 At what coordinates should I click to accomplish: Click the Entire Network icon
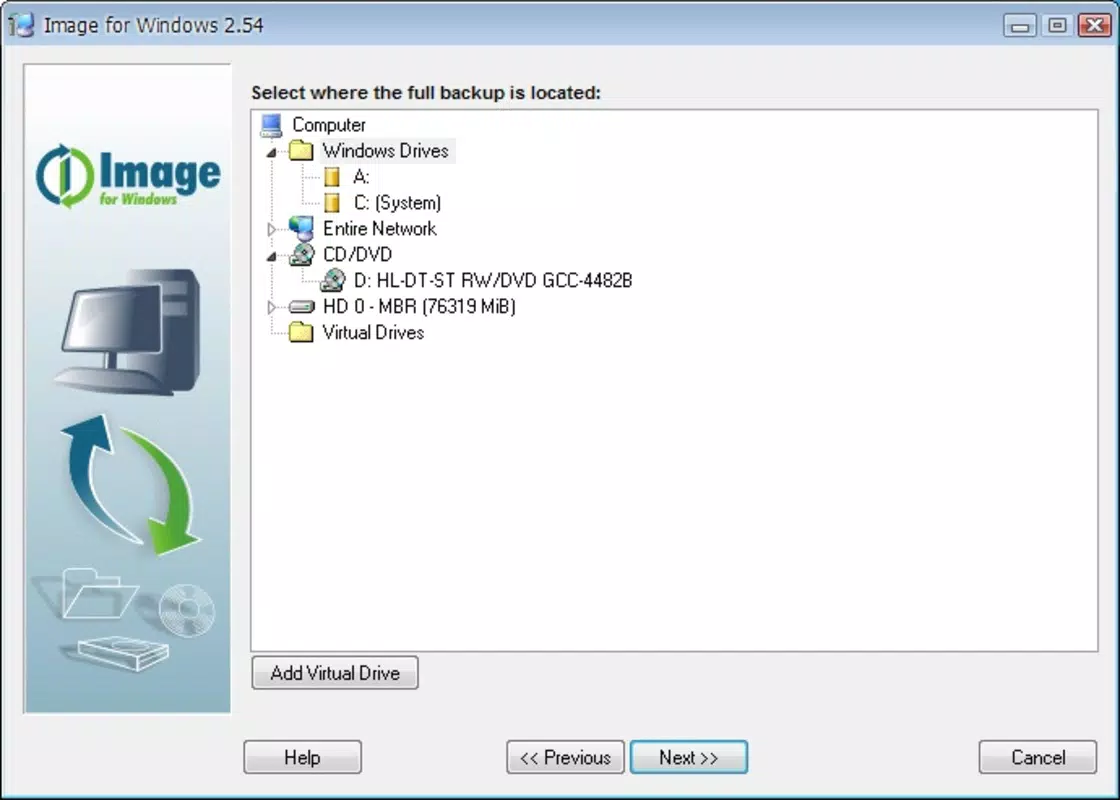(301, 229)
